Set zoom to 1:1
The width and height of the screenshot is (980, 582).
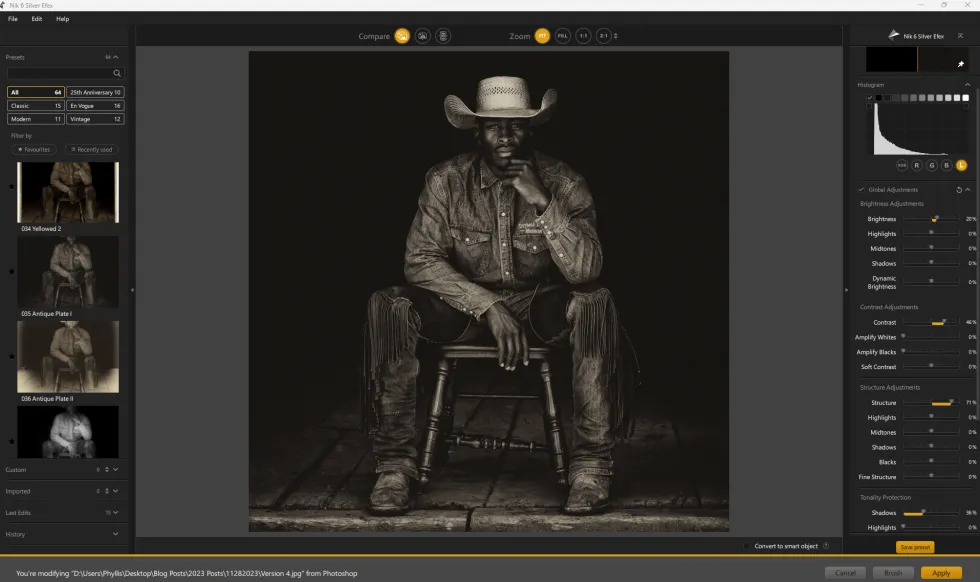(583, 36)
